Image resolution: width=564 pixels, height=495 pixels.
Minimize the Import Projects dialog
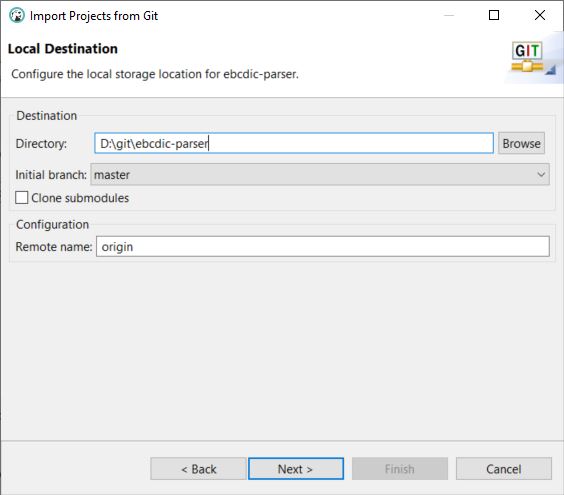[449, 15]
